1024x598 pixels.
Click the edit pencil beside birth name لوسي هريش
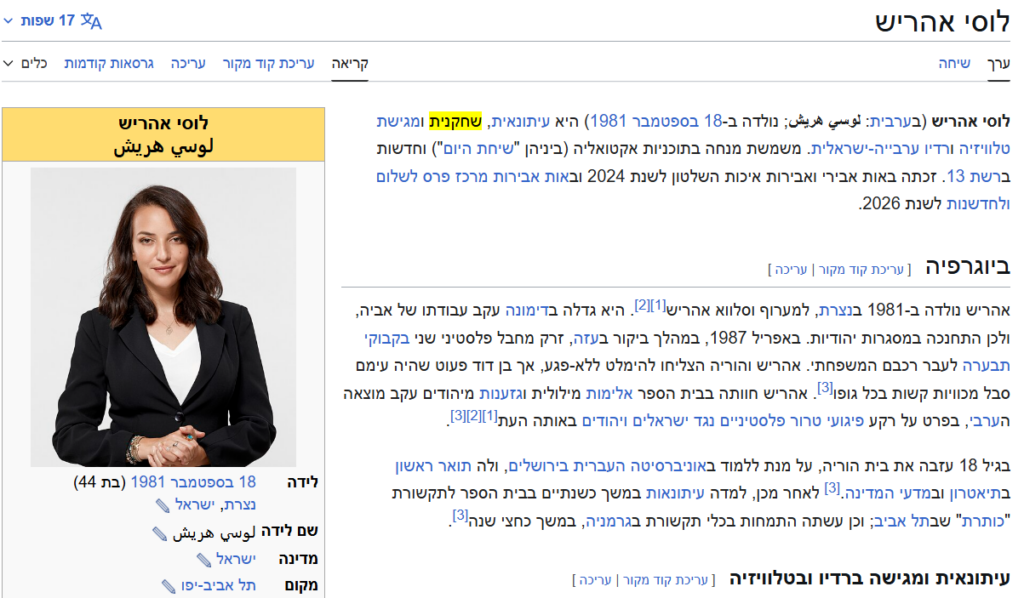click(159, 533)
